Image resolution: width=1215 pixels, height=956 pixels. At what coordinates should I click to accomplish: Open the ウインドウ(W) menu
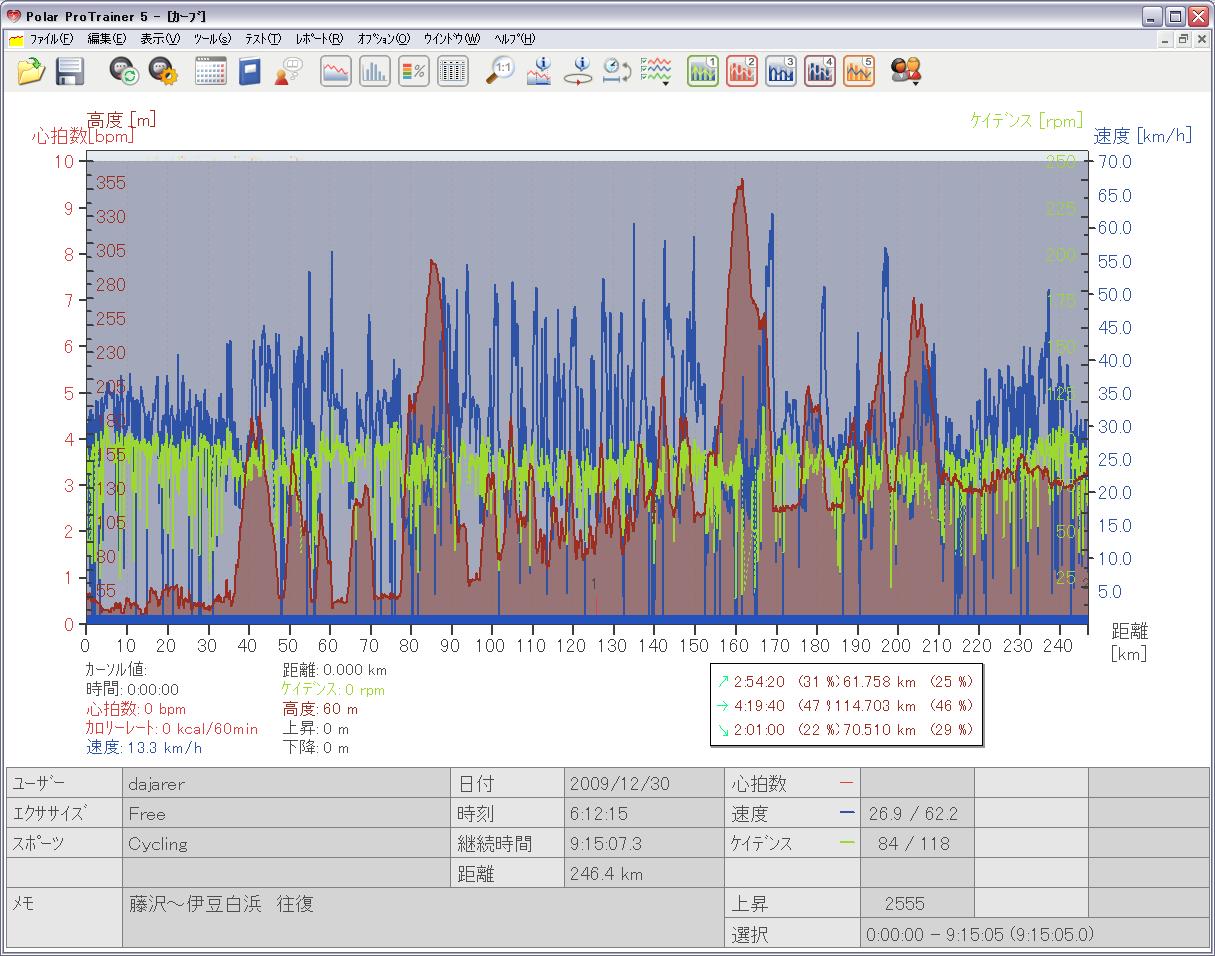click(x=451, y=39)
